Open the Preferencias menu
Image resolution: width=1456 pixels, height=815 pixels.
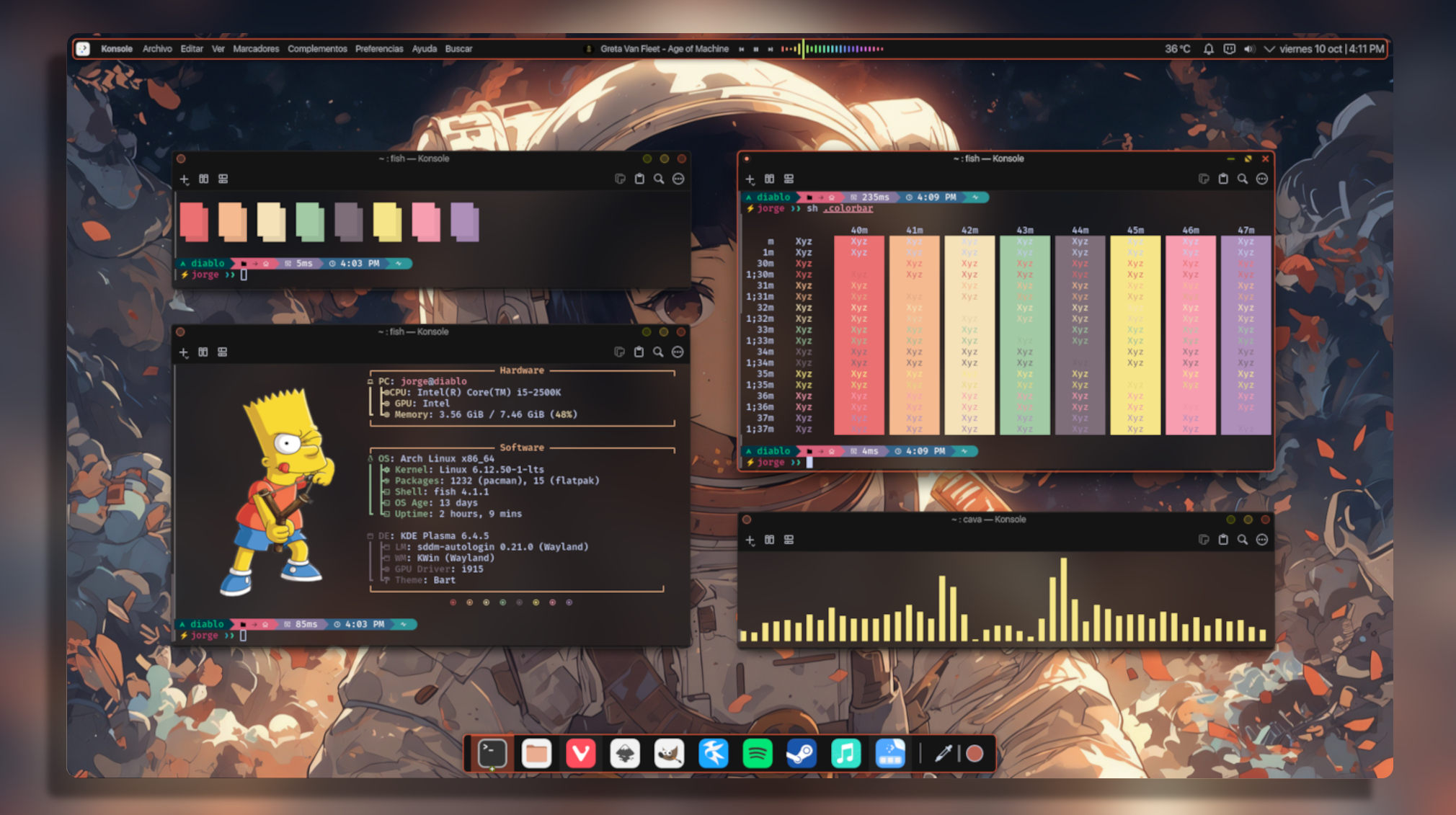[379, 49]
